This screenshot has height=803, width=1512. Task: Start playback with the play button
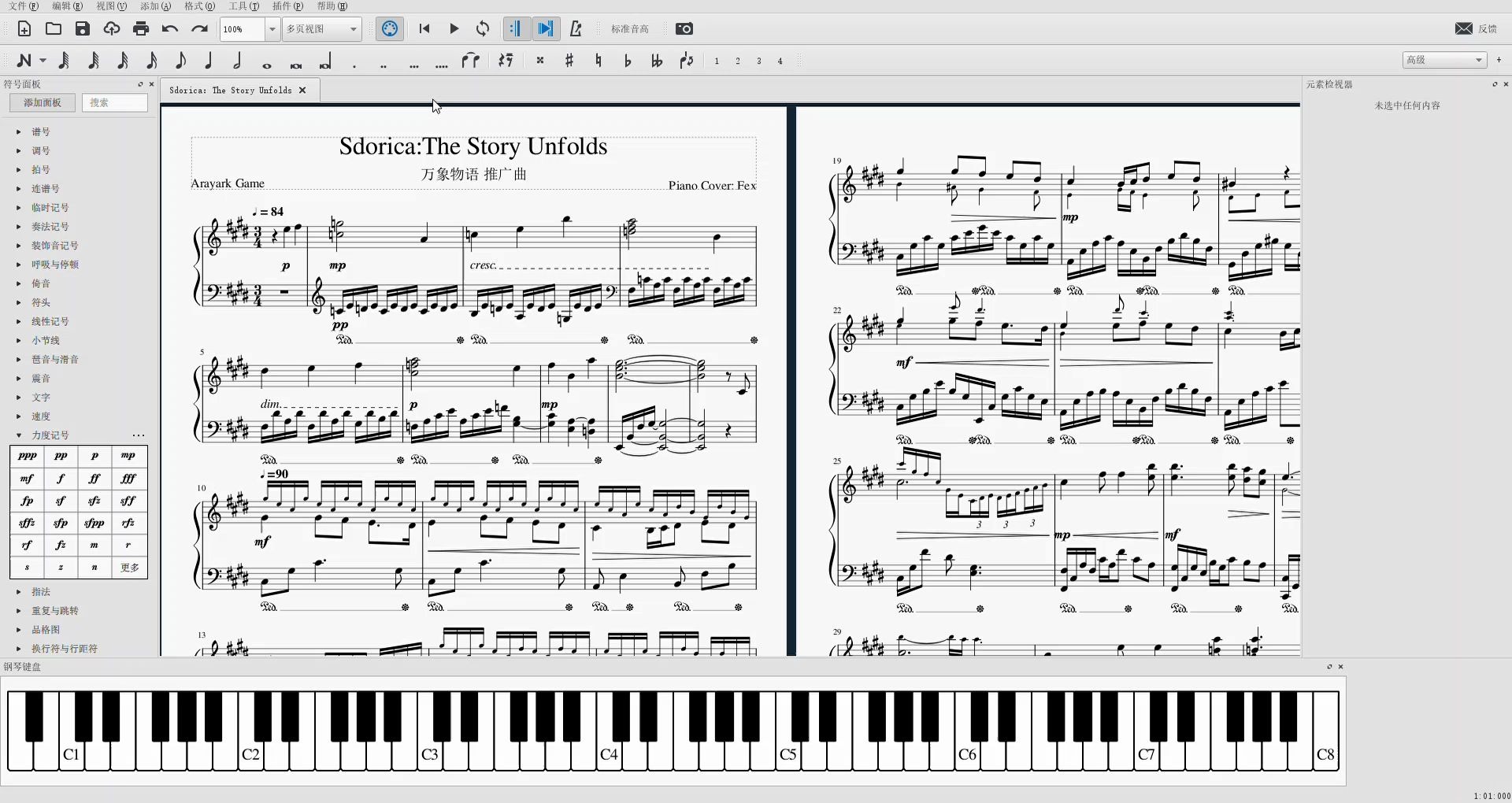tap(454, 29)
